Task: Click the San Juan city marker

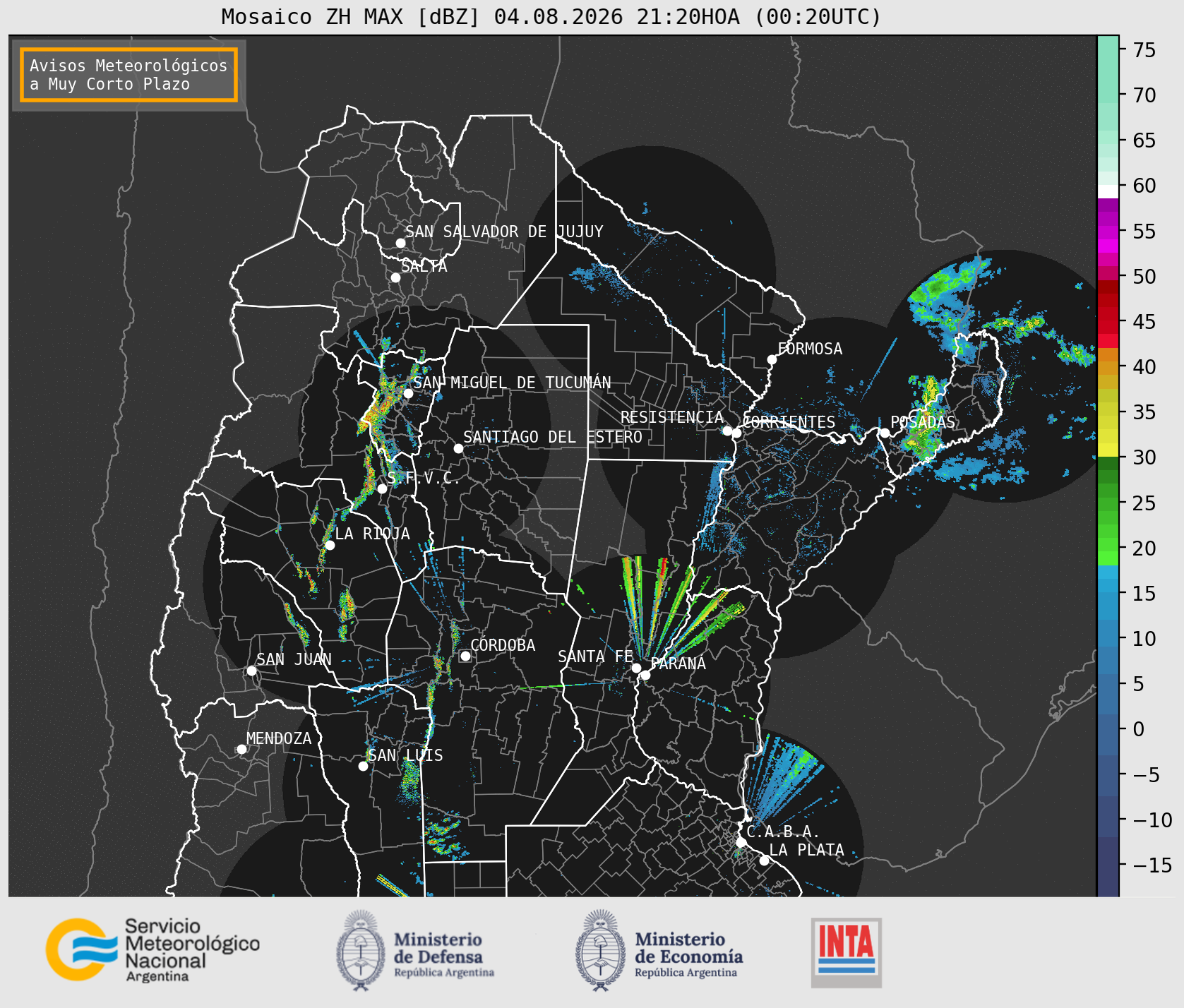Action: (x=251, y=671)
